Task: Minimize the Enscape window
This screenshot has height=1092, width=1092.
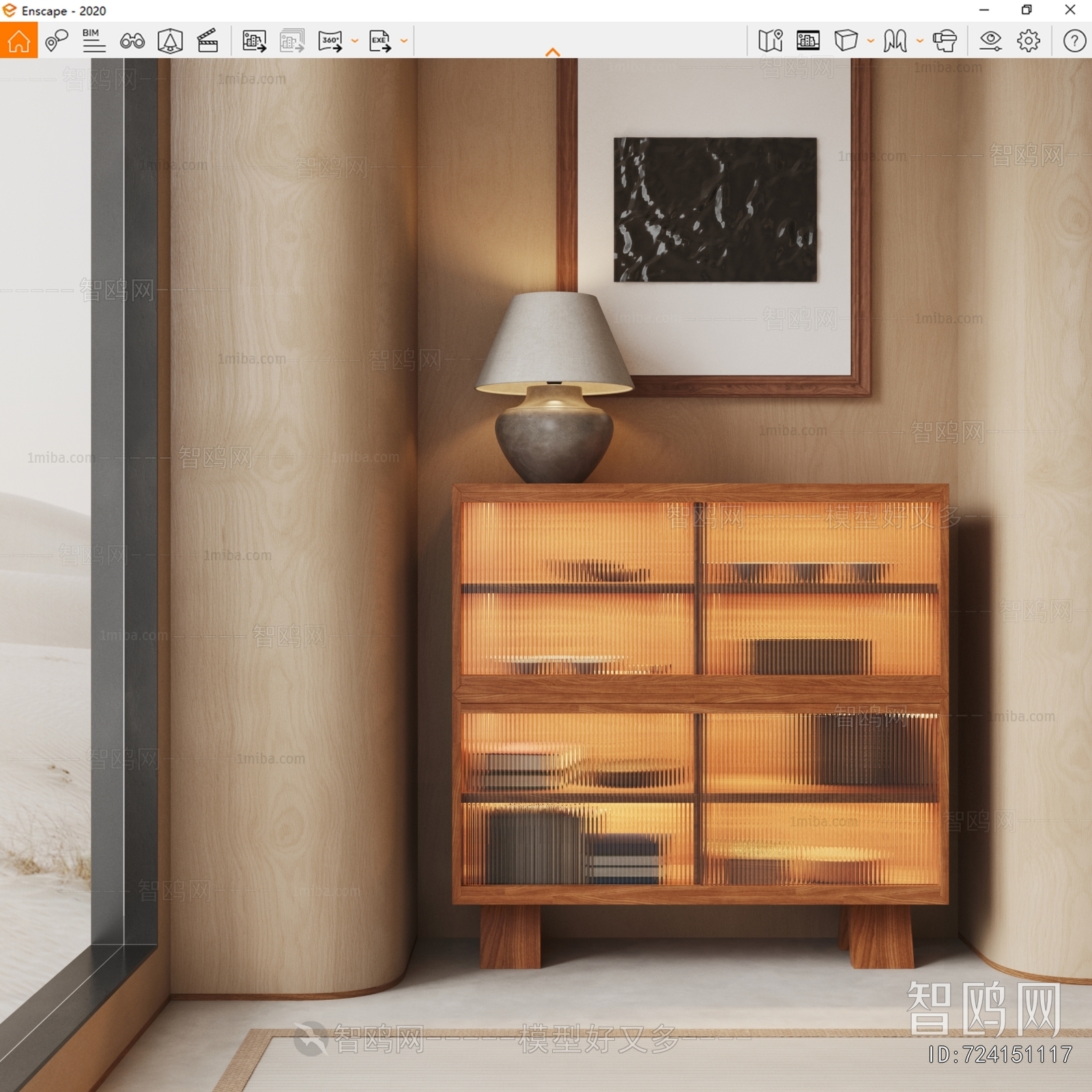Action: coord(983,10)
